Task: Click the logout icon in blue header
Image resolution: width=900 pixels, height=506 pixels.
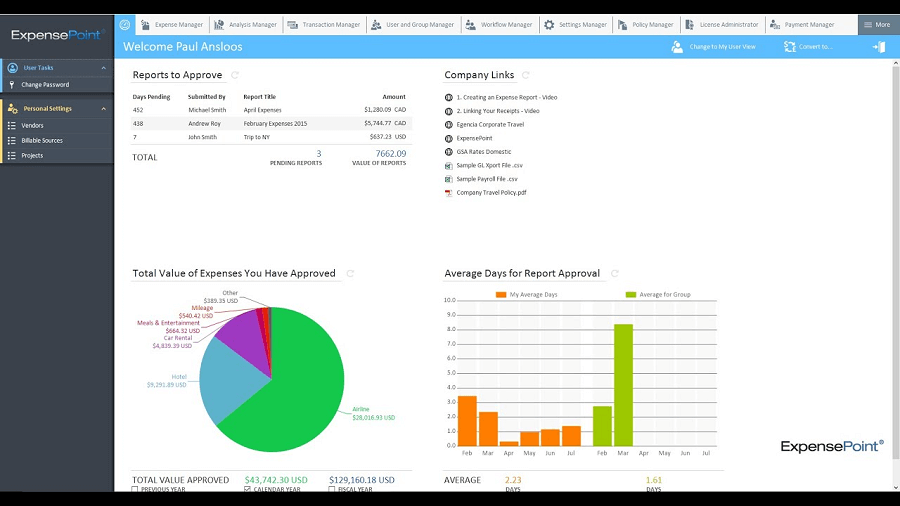Action: (x=879, y=47)
